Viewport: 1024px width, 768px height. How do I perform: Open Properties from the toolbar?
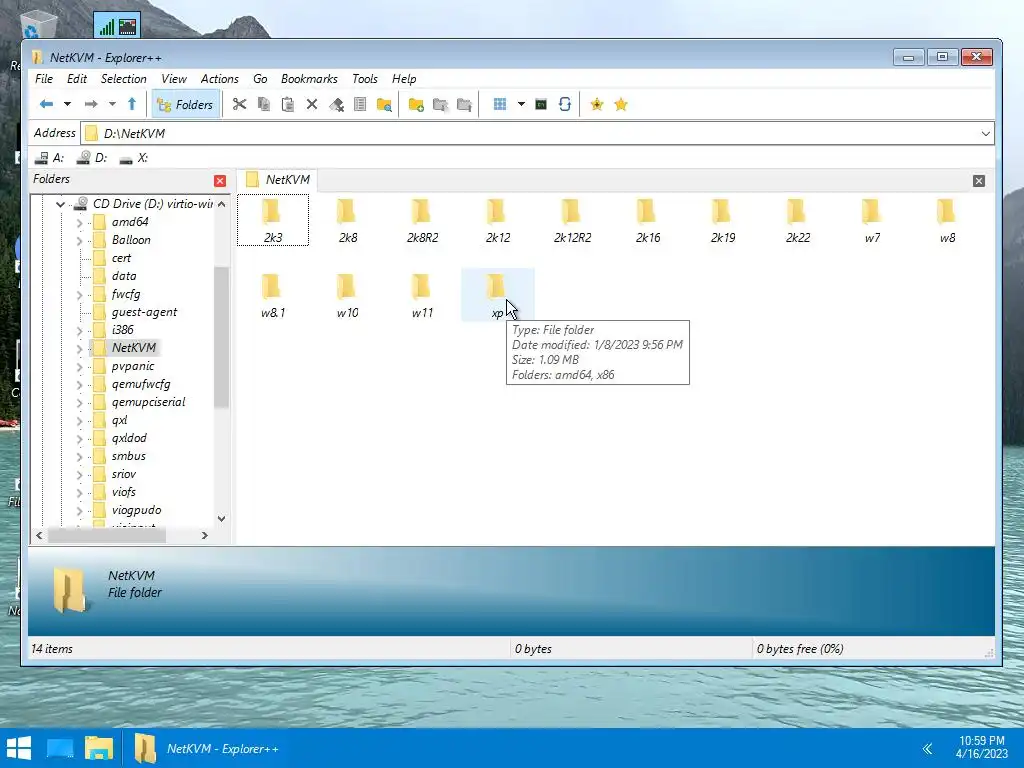pos(360,104)
